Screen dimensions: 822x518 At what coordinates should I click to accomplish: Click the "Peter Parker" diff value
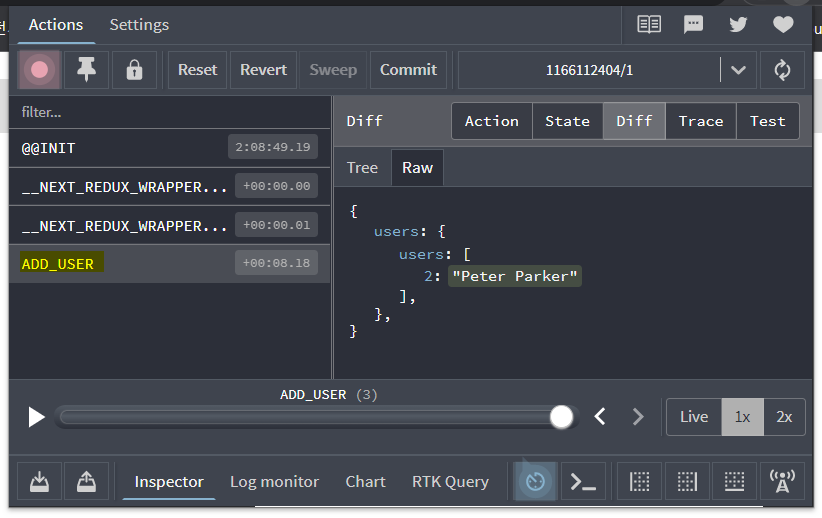click(515, 276)
